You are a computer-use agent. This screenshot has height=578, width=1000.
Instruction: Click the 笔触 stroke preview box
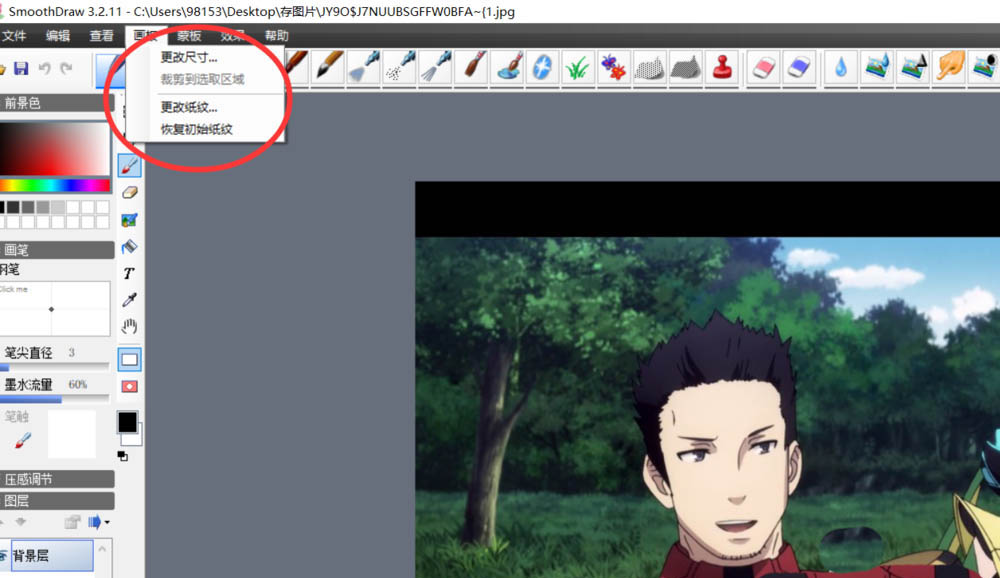coord(71,434)
